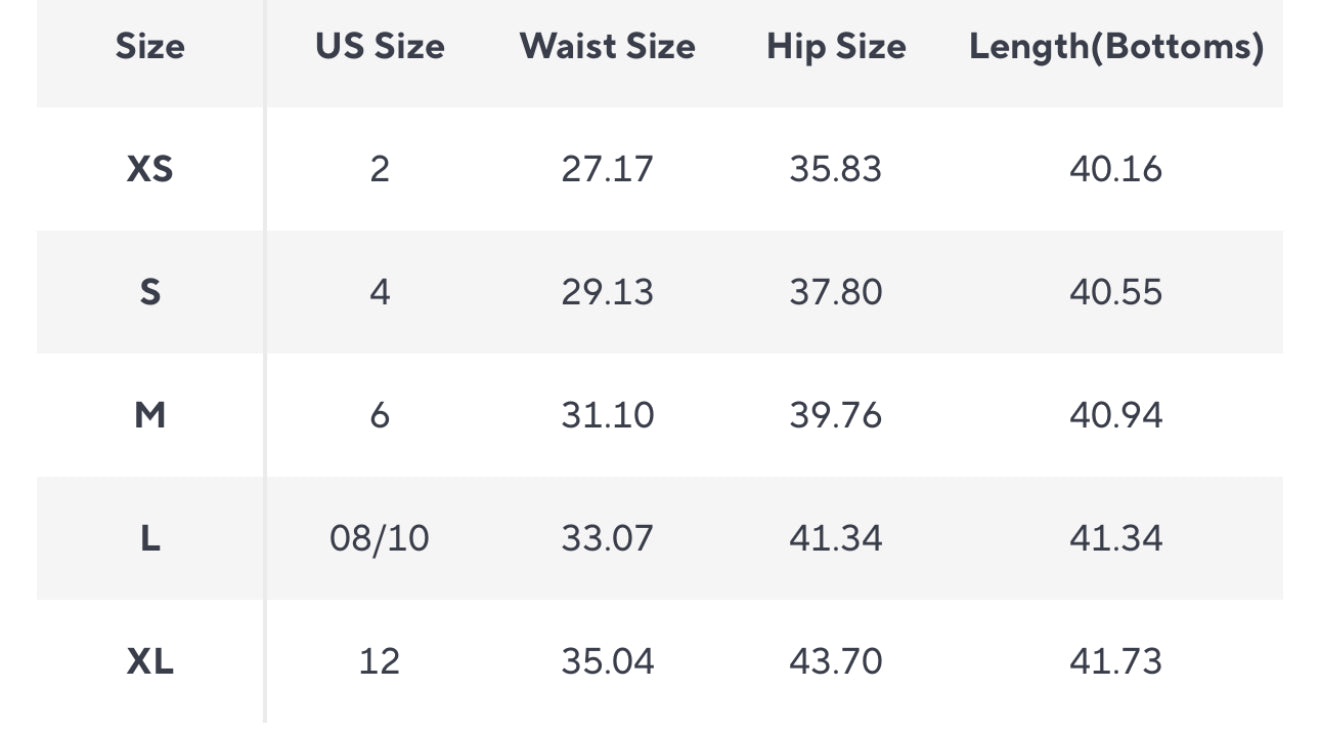Click the Size column header

(x=150, y=46)
